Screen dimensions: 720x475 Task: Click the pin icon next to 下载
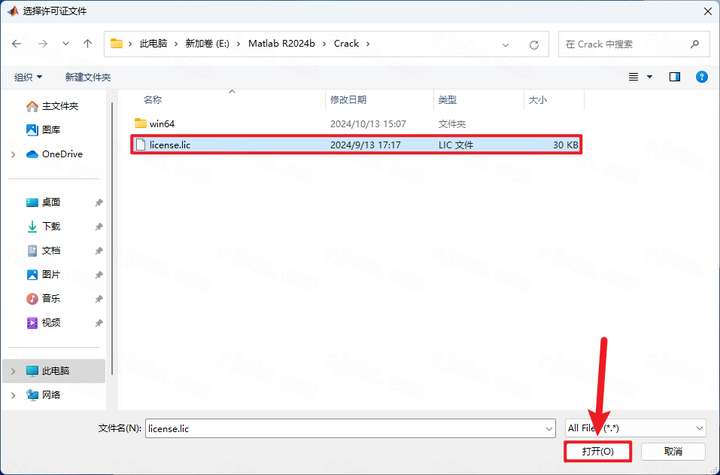98,226
